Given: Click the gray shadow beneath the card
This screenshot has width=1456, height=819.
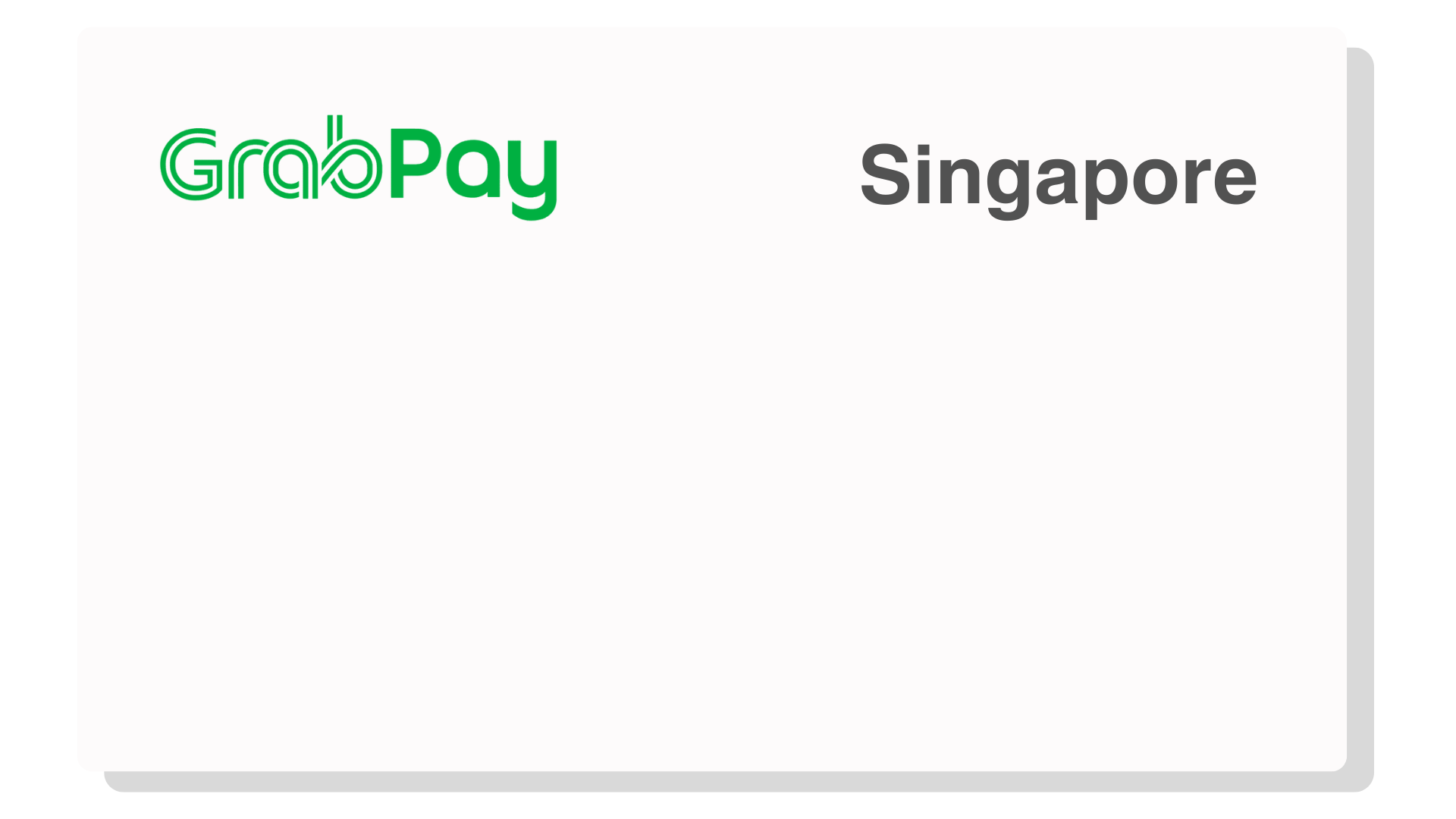Looking at the screenshot, I should (739, 782).
